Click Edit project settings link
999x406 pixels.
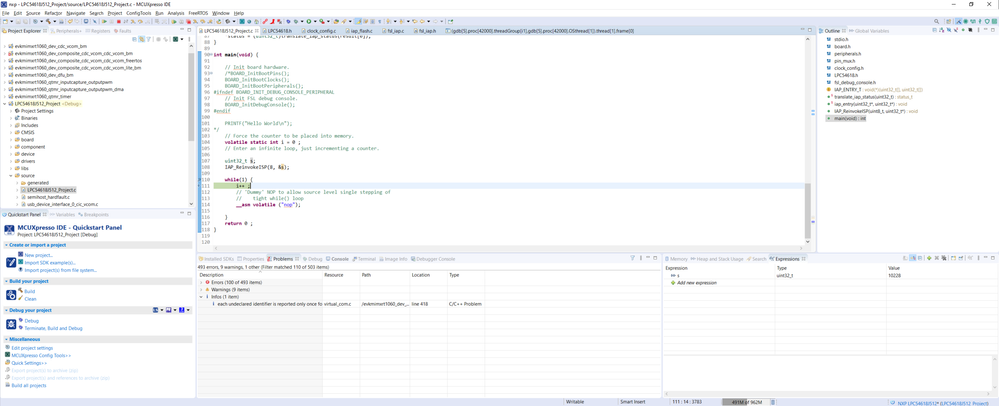click(32, 348)
